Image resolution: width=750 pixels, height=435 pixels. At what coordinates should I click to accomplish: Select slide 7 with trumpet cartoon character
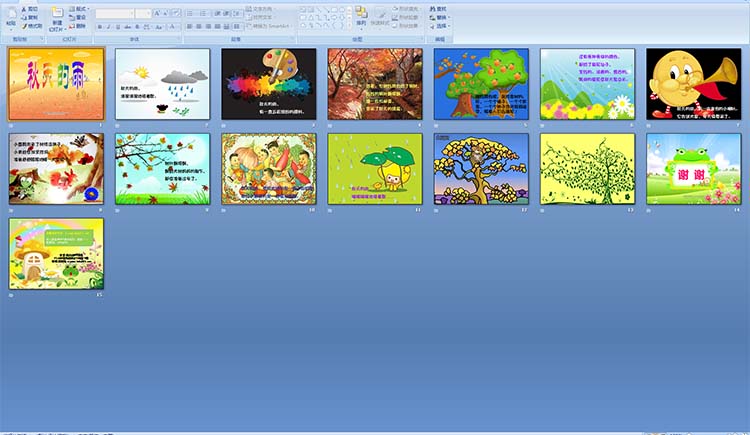(x=694, y=84)
